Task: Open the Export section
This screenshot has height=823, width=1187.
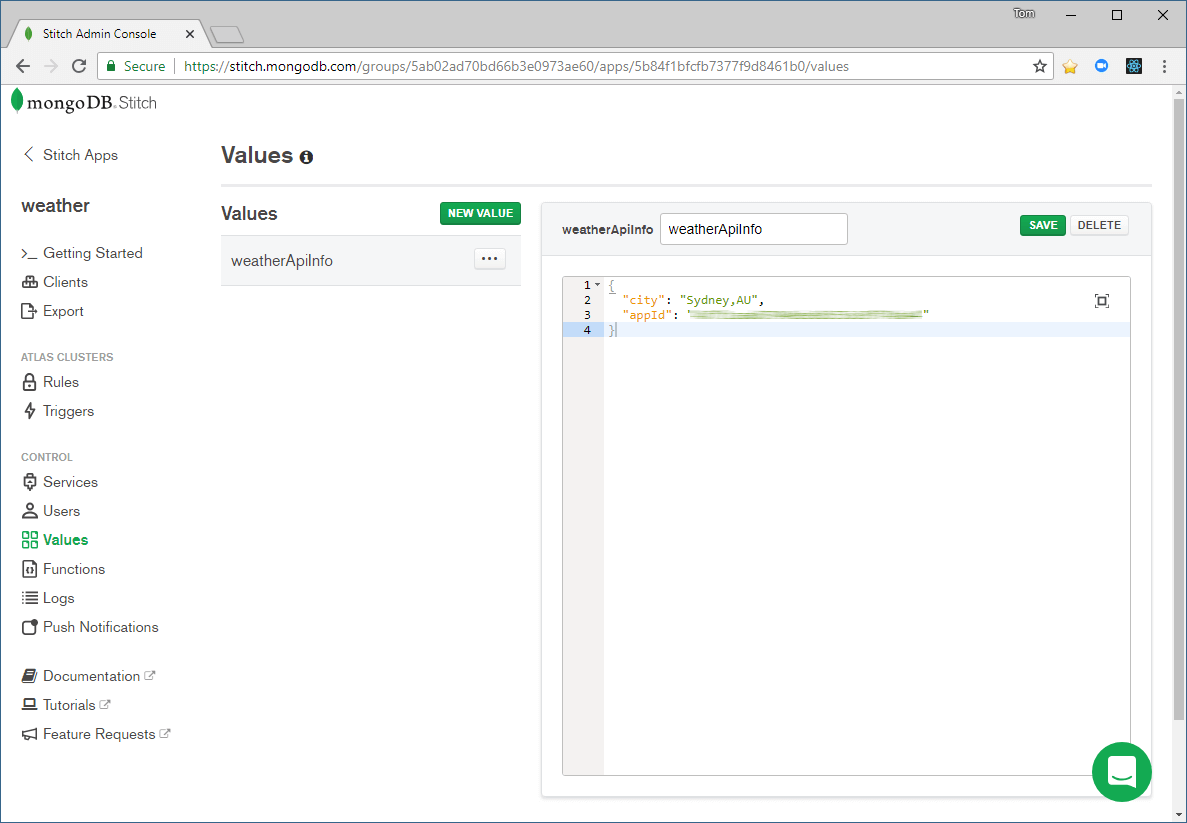Action: 52,311
